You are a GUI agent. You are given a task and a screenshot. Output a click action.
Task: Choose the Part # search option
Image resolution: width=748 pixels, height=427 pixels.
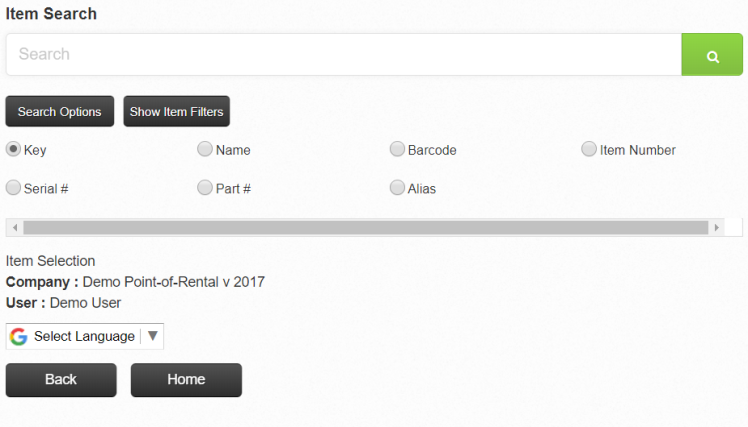click(205, 187)
